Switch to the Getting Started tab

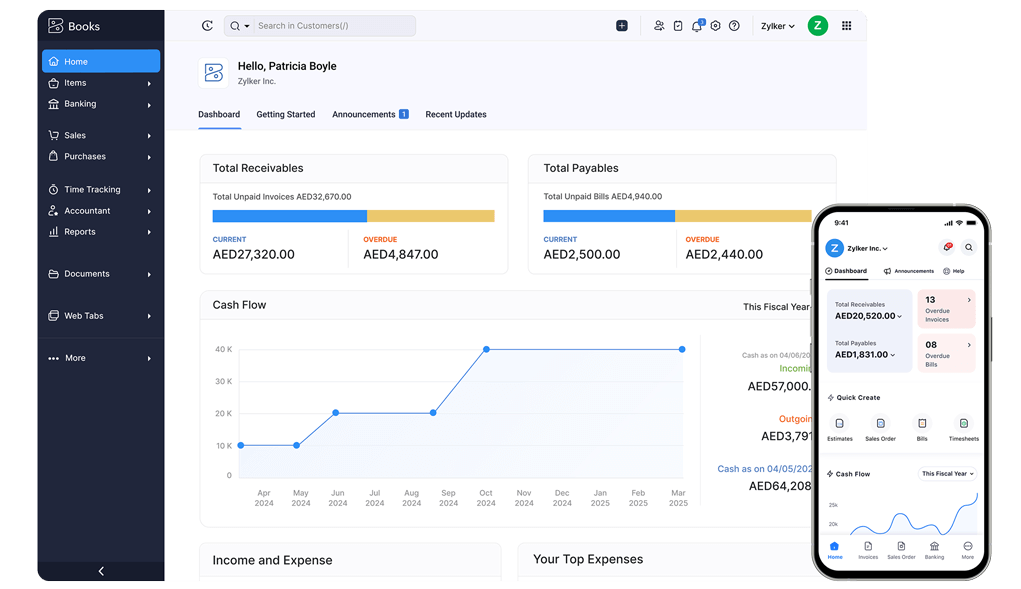285,114
